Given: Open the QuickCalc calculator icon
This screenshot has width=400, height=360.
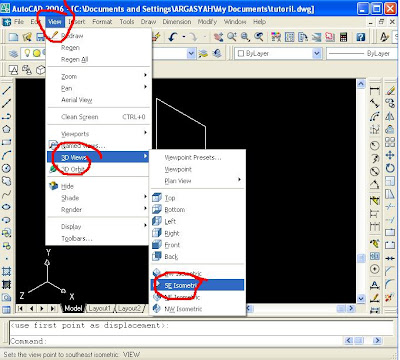Looking at the screenshot, I should point(343,37).
